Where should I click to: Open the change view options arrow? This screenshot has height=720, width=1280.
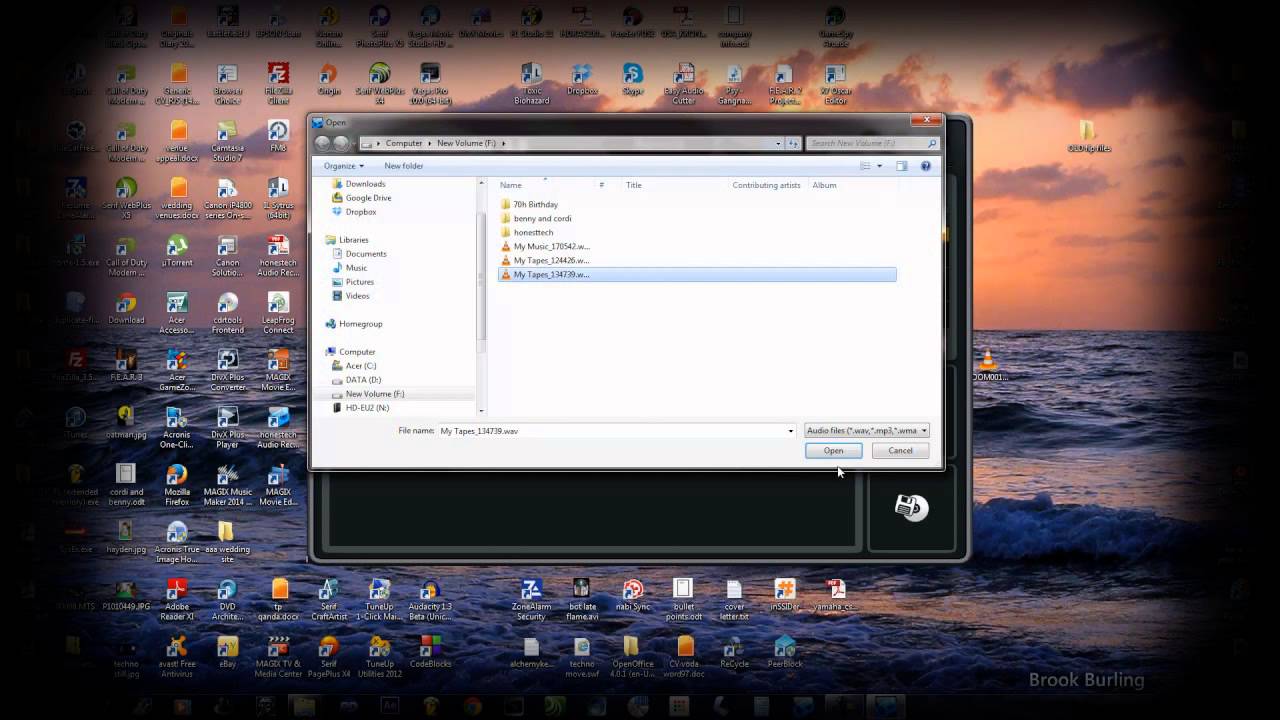pos(880,166)
